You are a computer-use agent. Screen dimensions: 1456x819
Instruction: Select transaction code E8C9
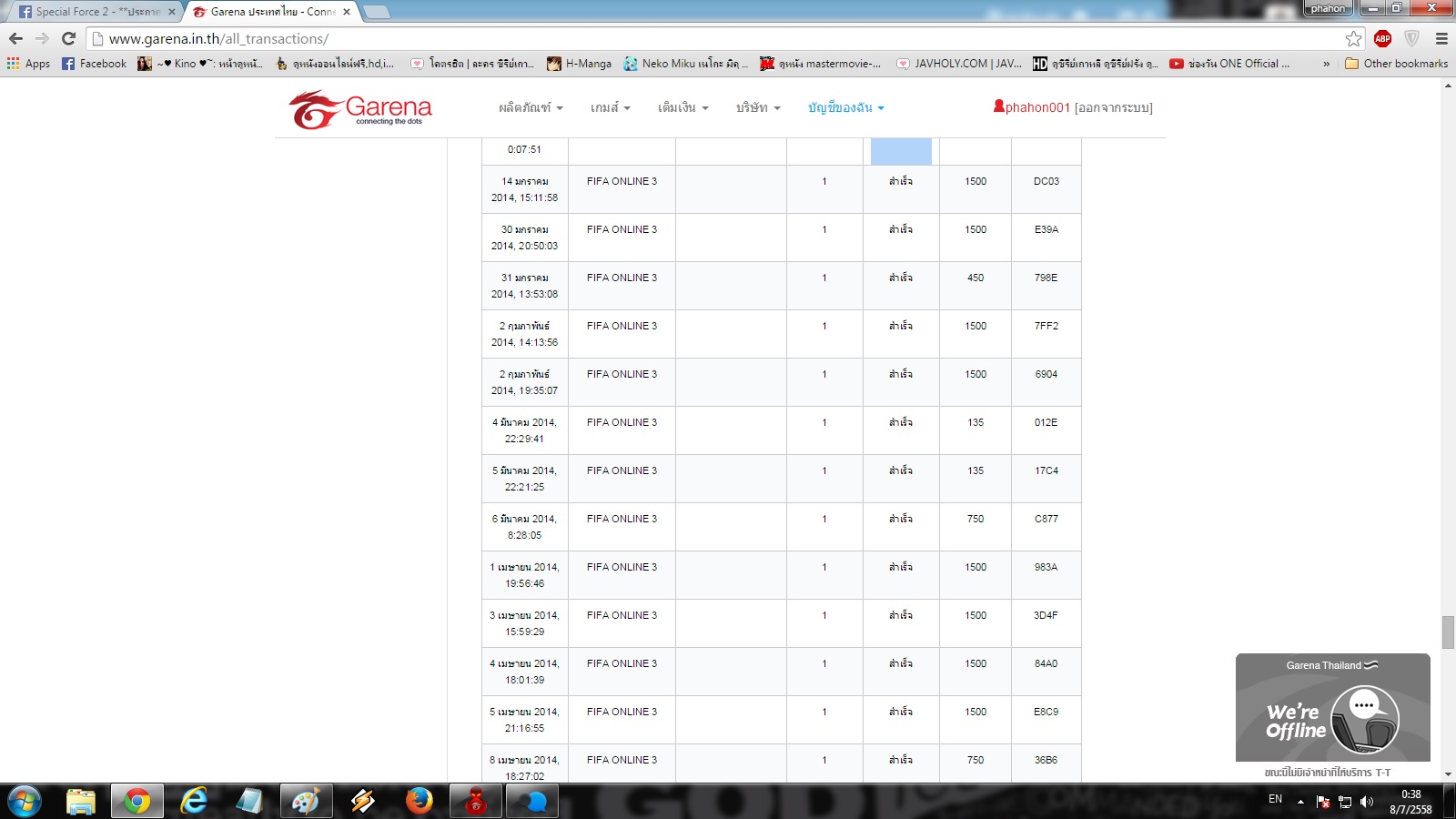(x=1046, y=712)
